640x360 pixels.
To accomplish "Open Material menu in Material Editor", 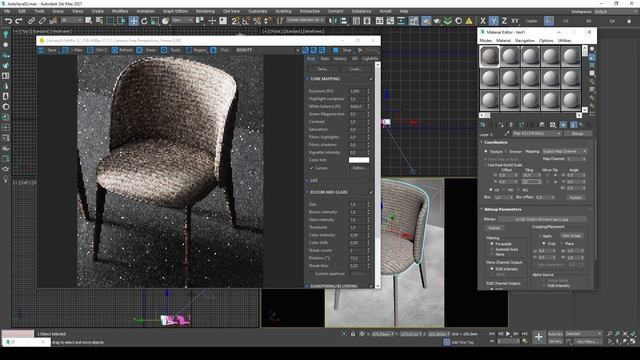I will pos(503,41).
